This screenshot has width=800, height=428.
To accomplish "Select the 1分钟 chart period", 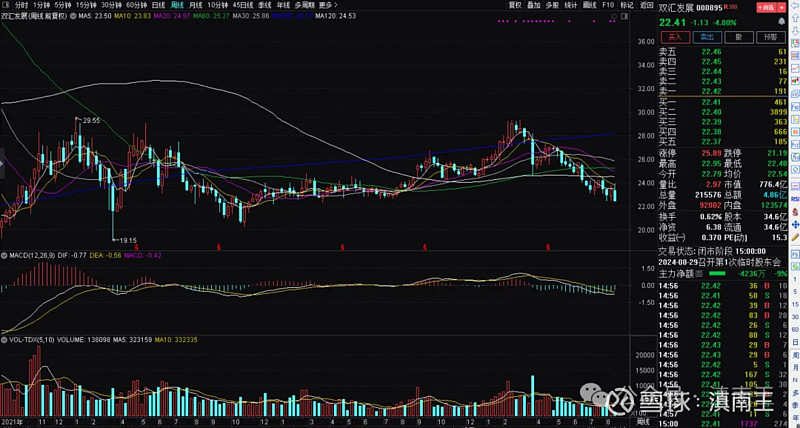I will click(x=41, y=5).
